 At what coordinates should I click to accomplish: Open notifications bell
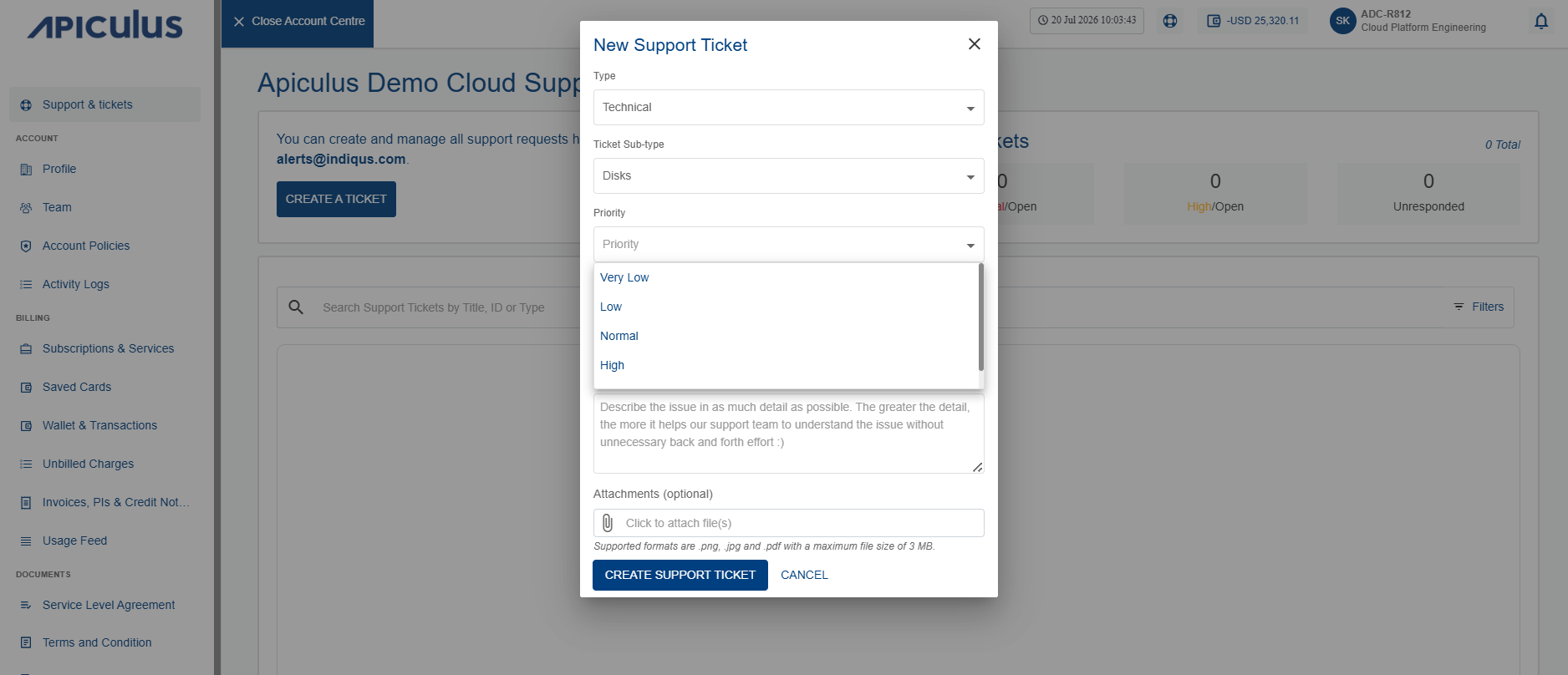coord(1541,22)
